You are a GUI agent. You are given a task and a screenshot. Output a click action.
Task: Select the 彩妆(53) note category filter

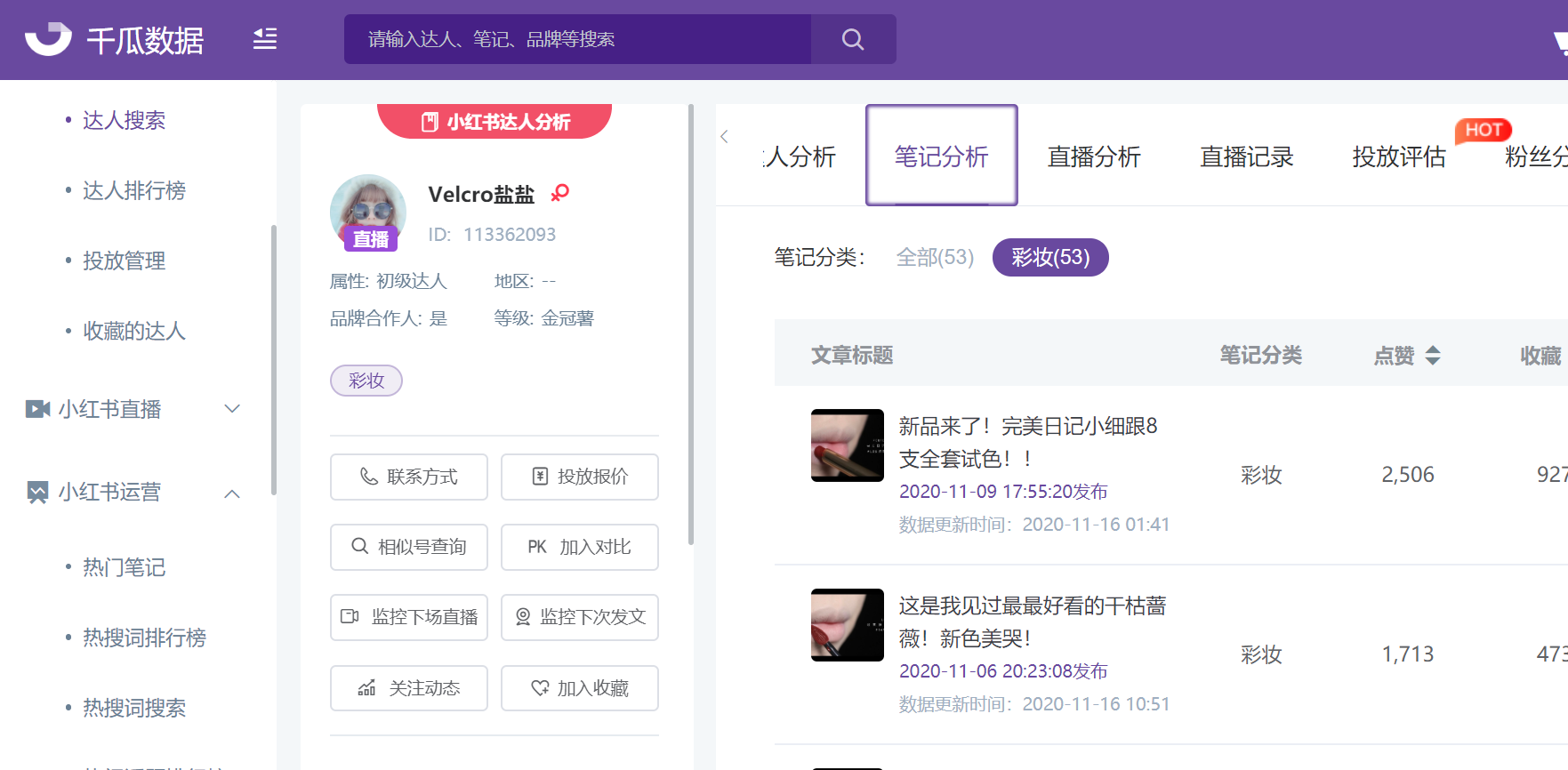1050,257
